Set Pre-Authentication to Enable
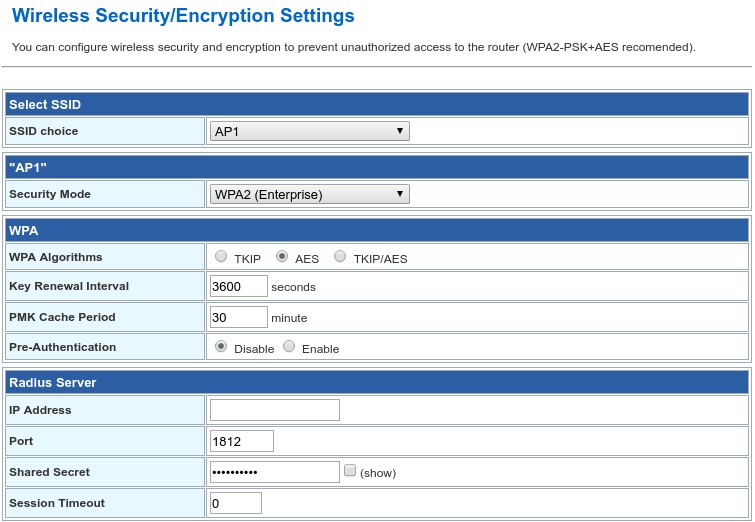The height and width of the screenshot is (522, 755). 289,346
